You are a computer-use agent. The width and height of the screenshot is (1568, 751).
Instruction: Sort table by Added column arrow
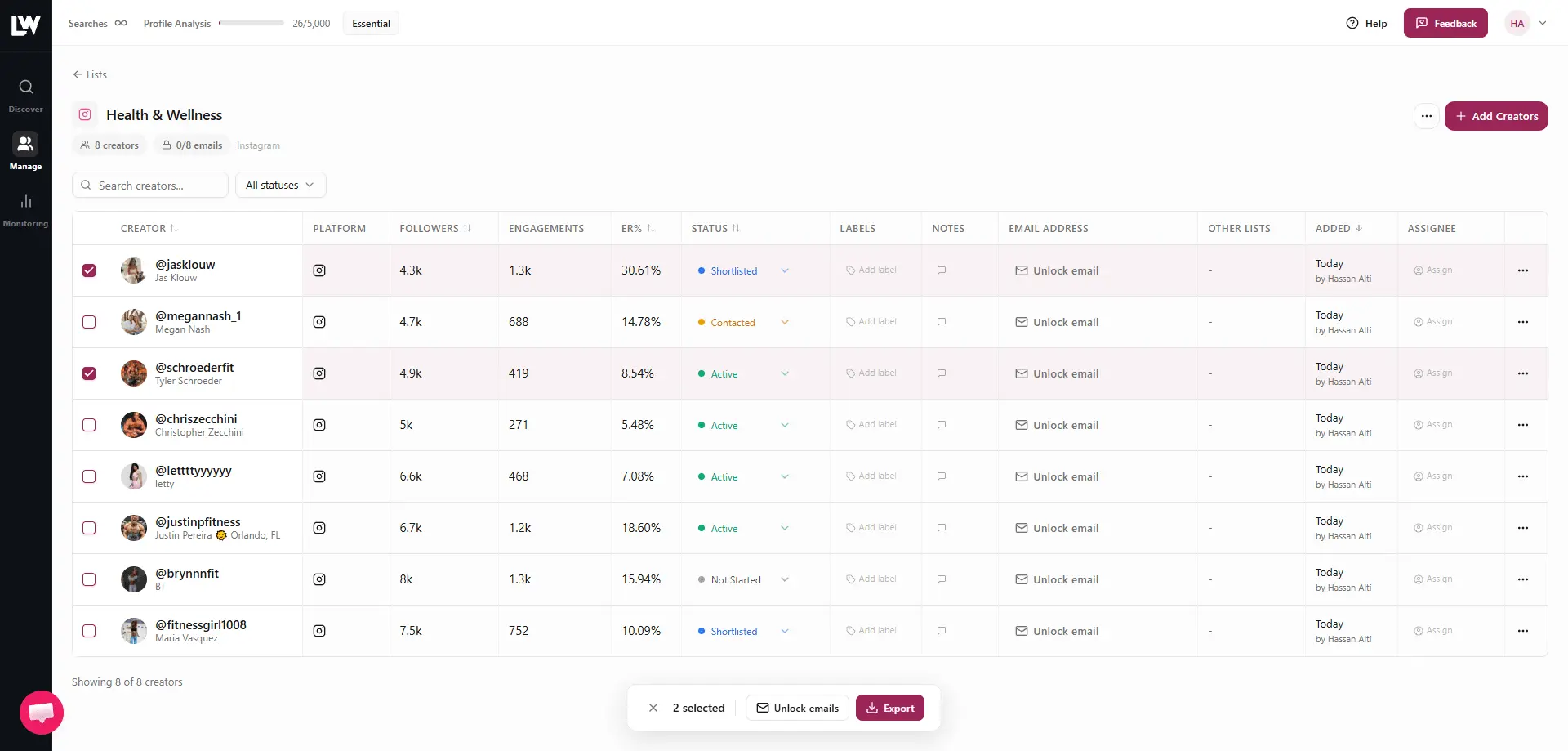1359,229
